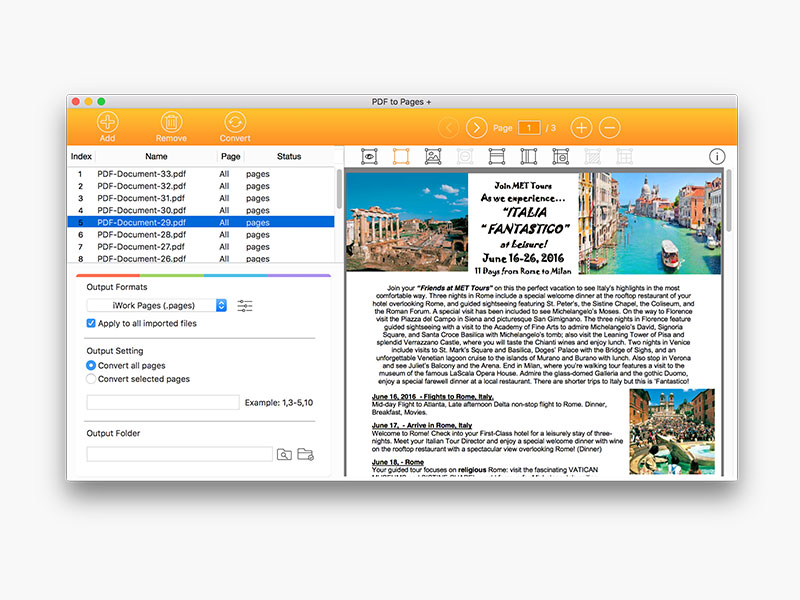
Task: Click the Add files icon
Action: tap(107, 122)
